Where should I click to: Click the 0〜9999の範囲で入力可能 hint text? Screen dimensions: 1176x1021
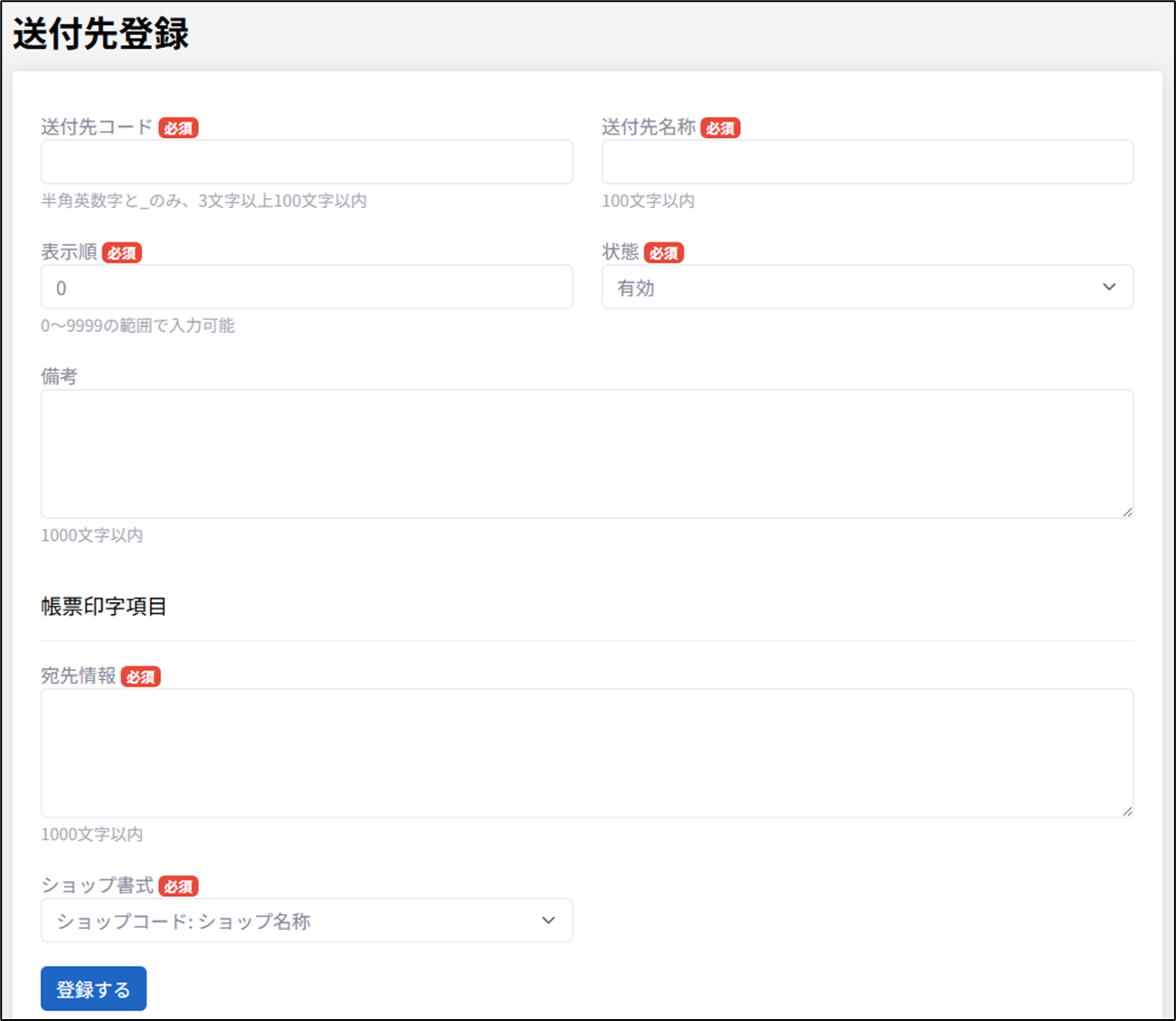pyautogui.click(x=138, y=326)
